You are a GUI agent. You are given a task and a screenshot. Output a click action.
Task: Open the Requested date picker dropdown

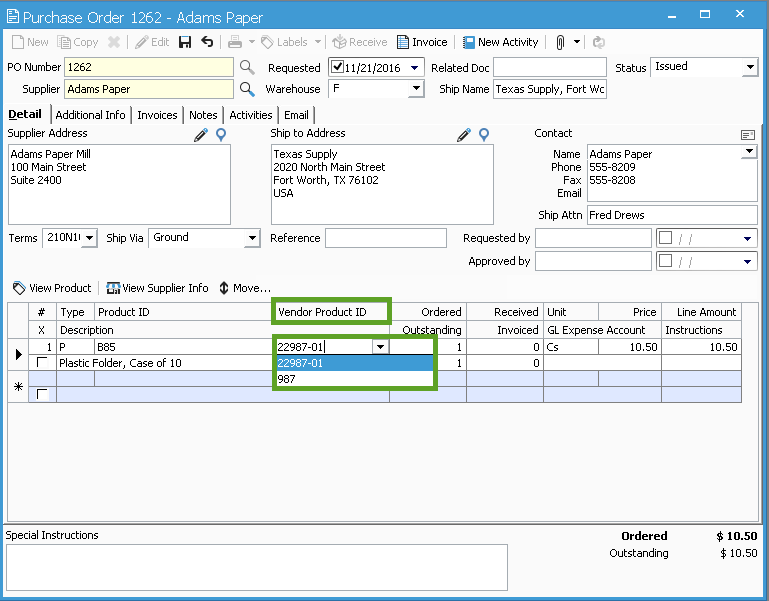(x=414, y=68)
